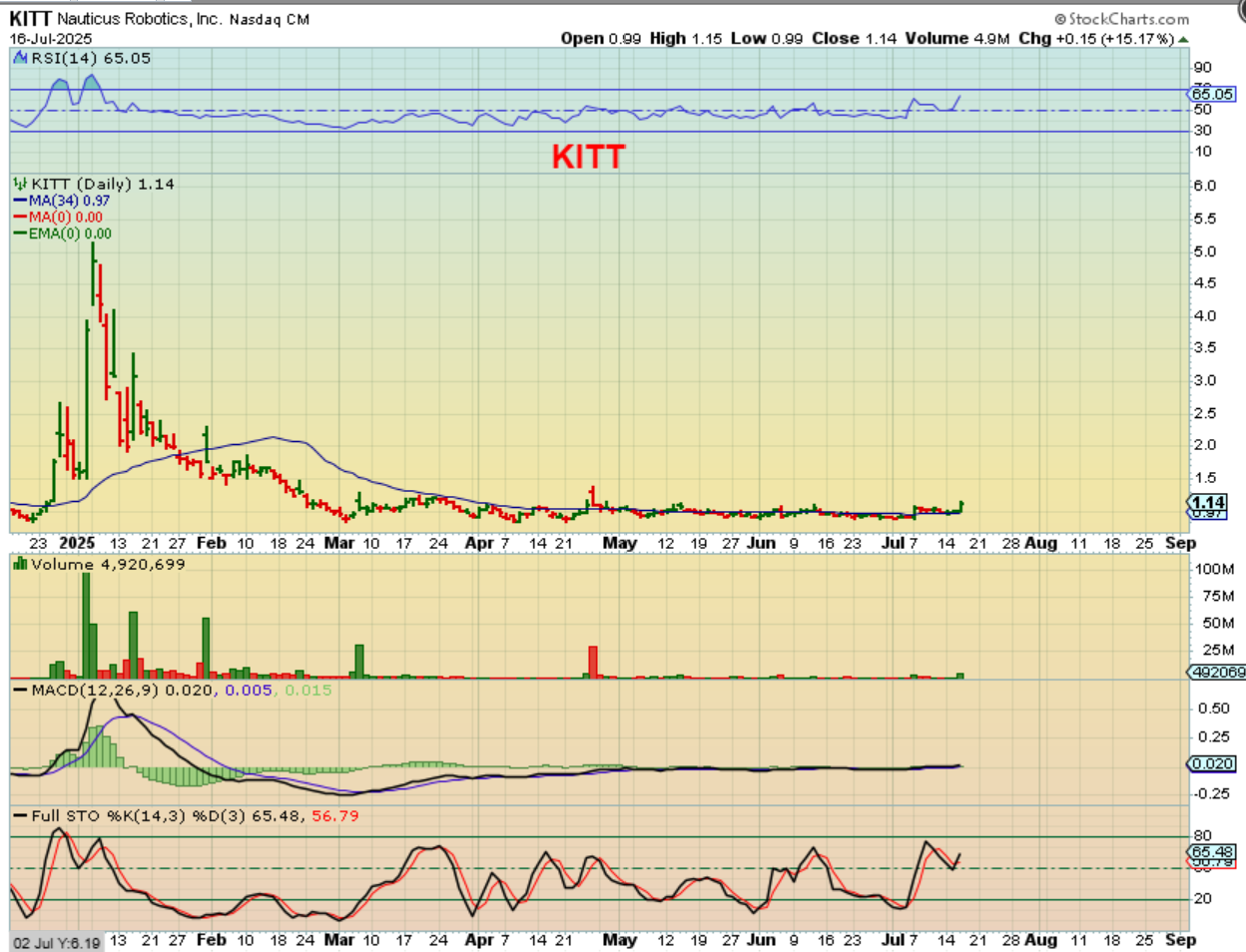
Task: Click the -0.25 MACD axis label
Action: pyautogui.click(x=1212, y=793)
